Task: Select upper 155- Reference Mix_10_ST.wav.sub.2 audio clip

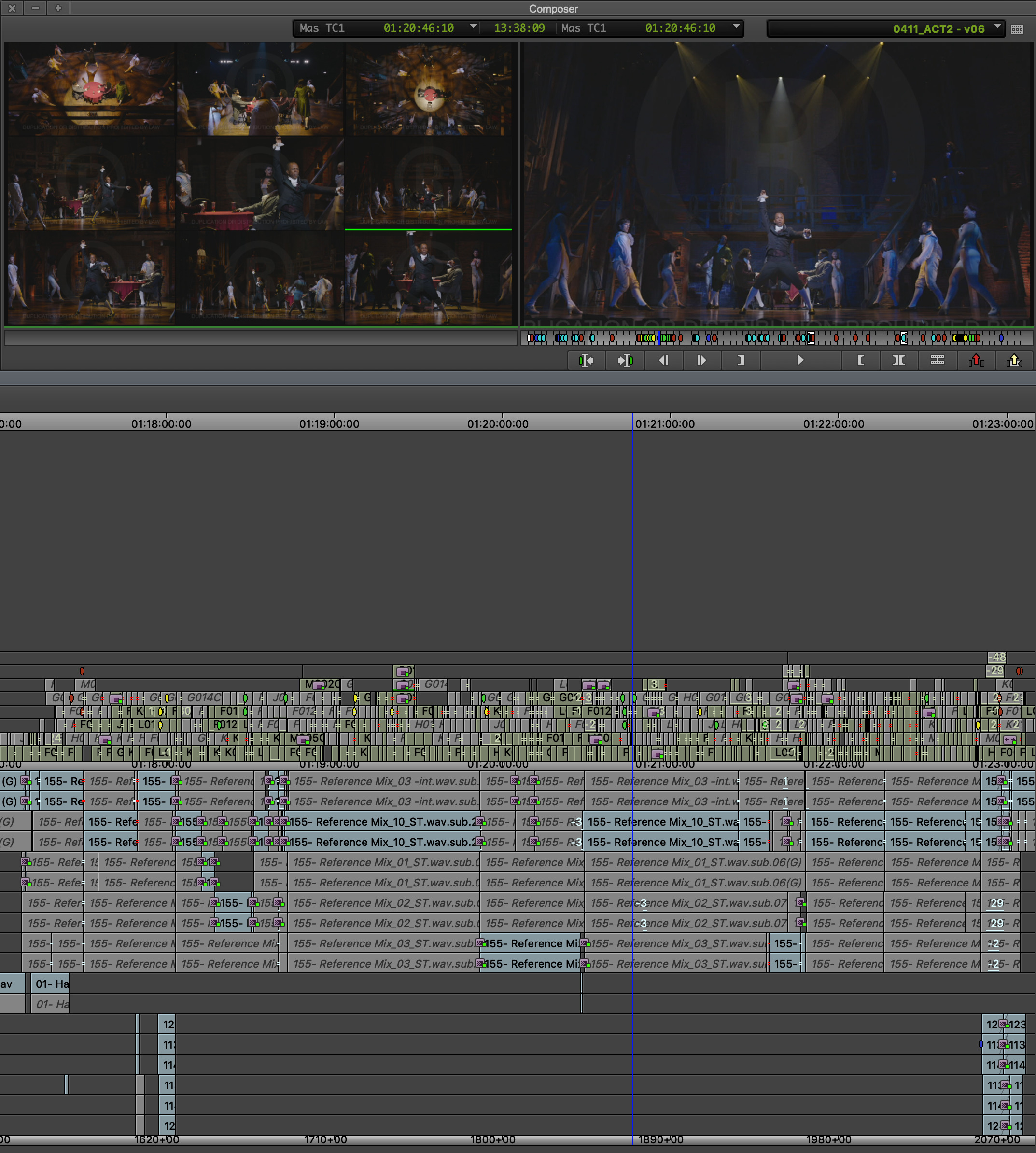Action: coord(384,822)
